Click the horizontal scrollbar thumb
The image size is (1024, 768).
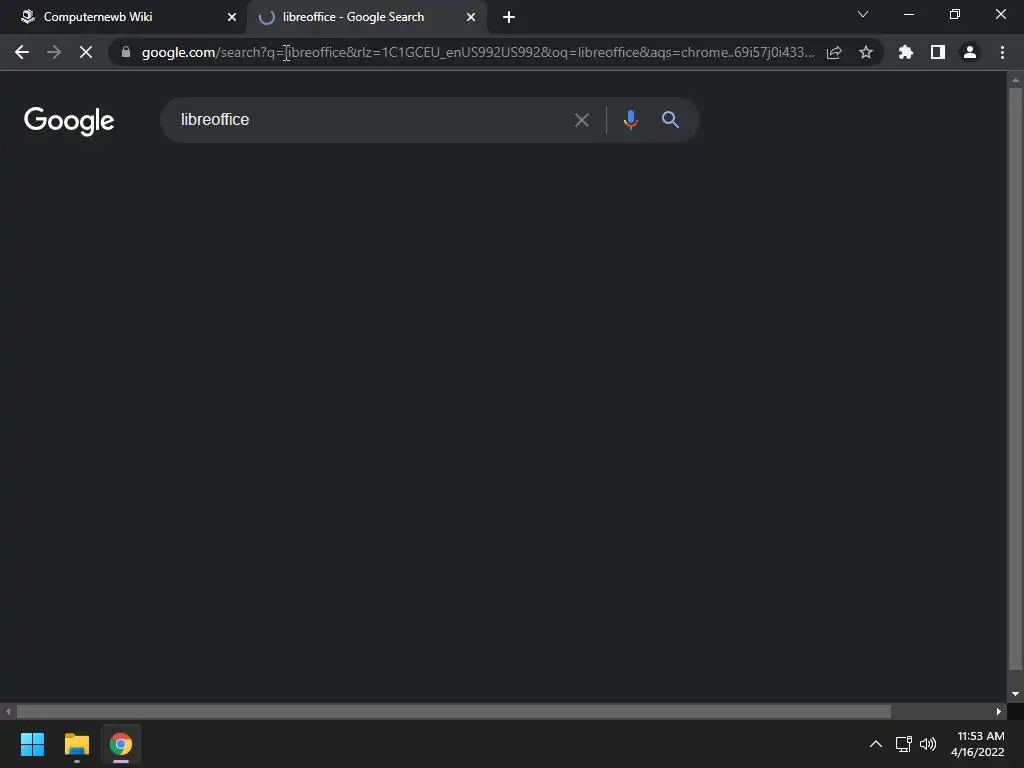coord(453,711)
